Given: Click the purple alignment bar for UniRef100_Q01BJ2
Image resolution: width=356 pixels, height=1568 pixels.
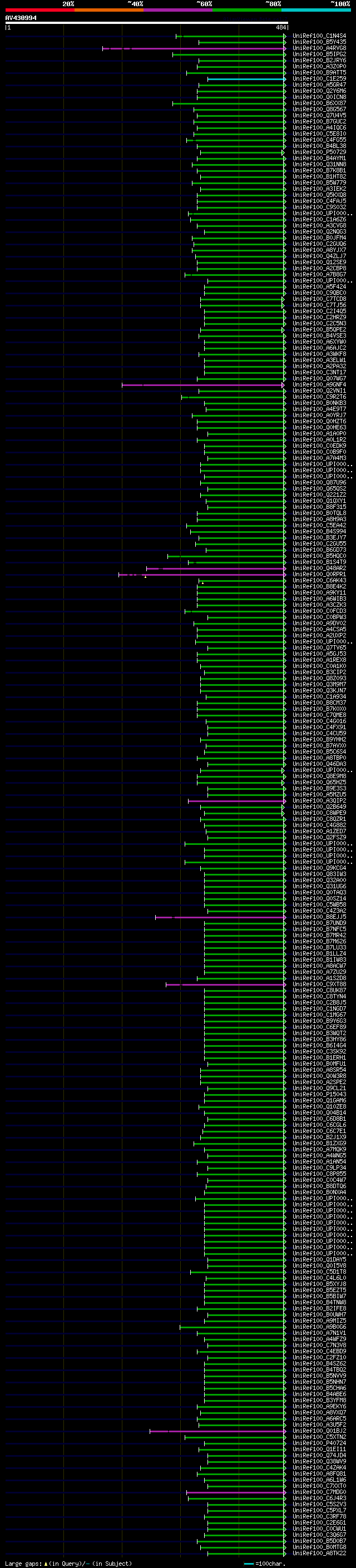Looking at the screenshot, I should pyautogui.click(x=218, y=1431).
